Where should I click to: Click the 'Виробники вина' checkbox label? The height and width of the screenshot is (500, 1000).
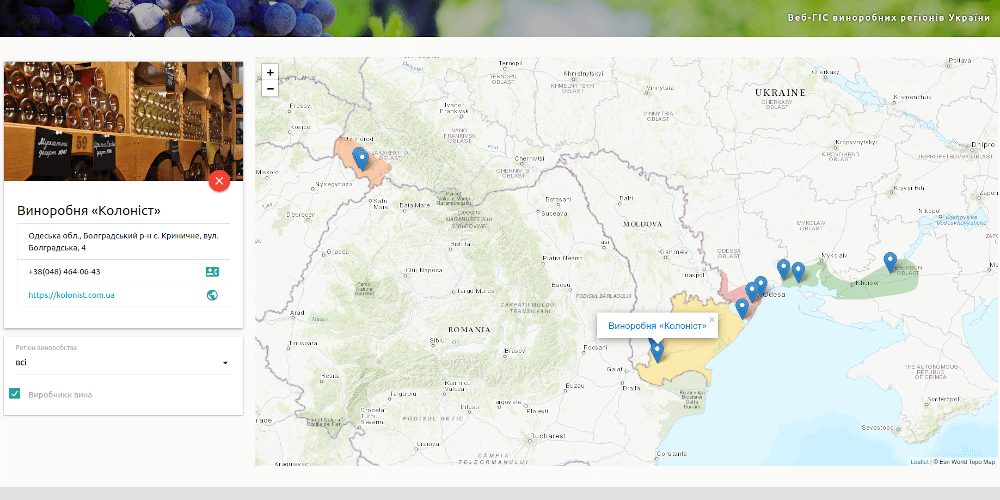60,394
